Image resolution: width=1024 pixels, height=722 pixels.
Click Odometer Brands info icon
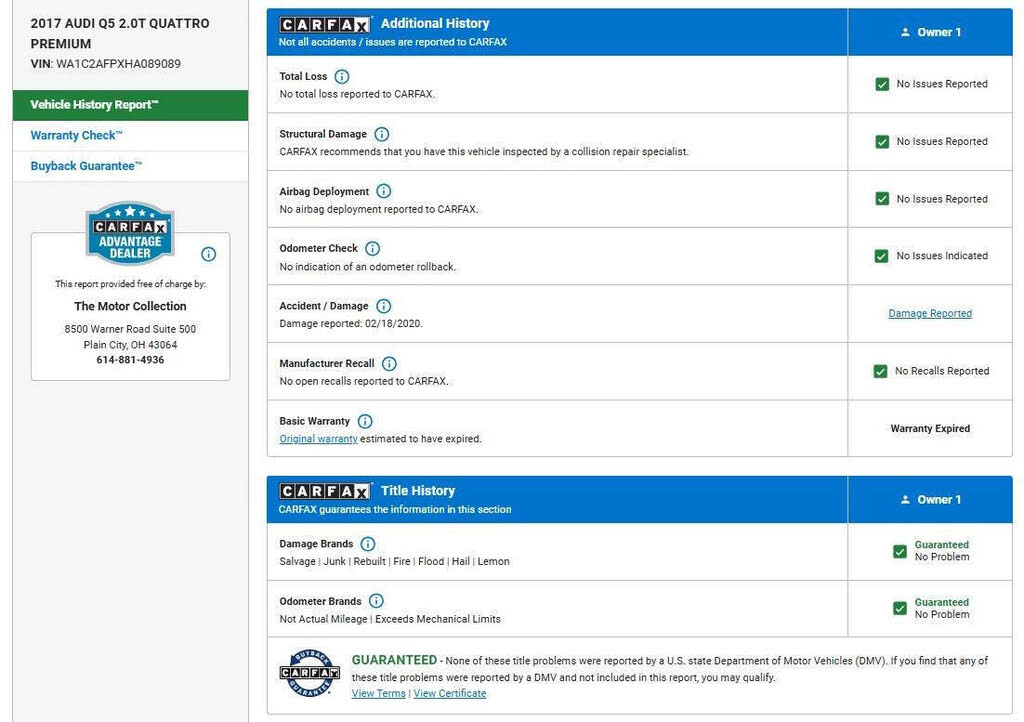click(376, 602)
